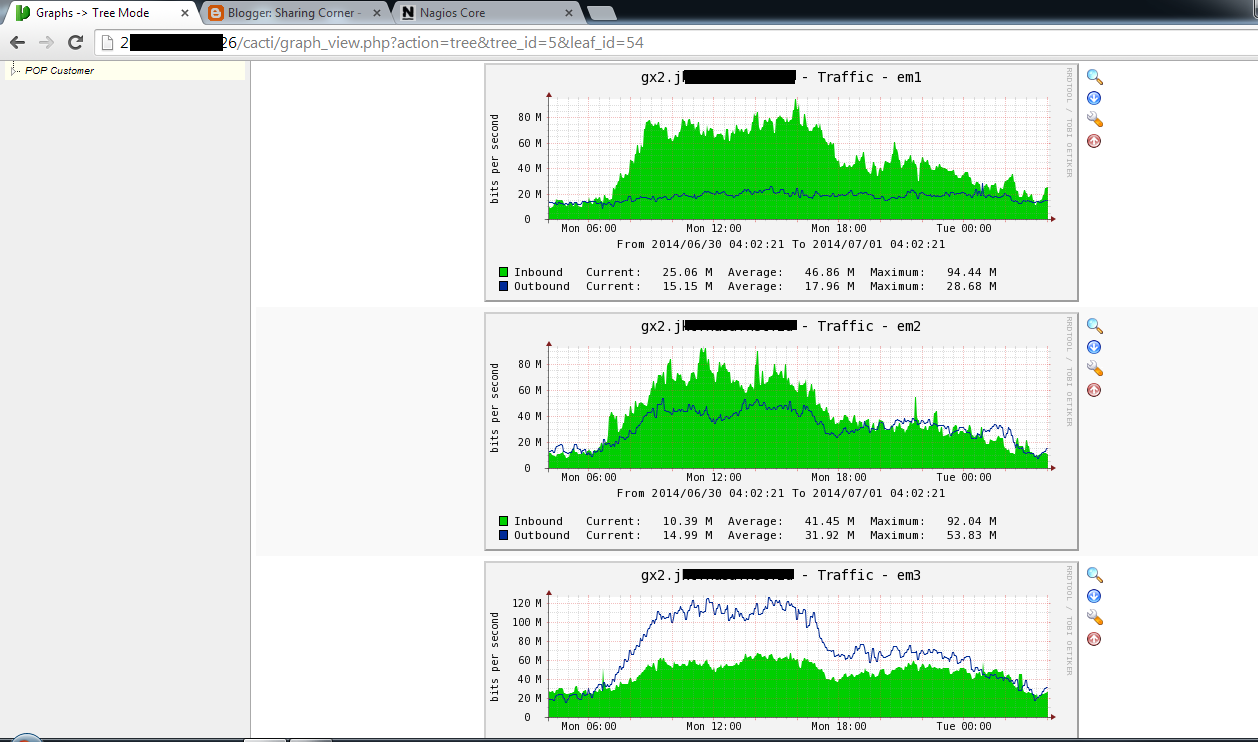Click red page-top arrow beside em2 graph
Screen dimensions: 1258x742
click(1093, 389)
